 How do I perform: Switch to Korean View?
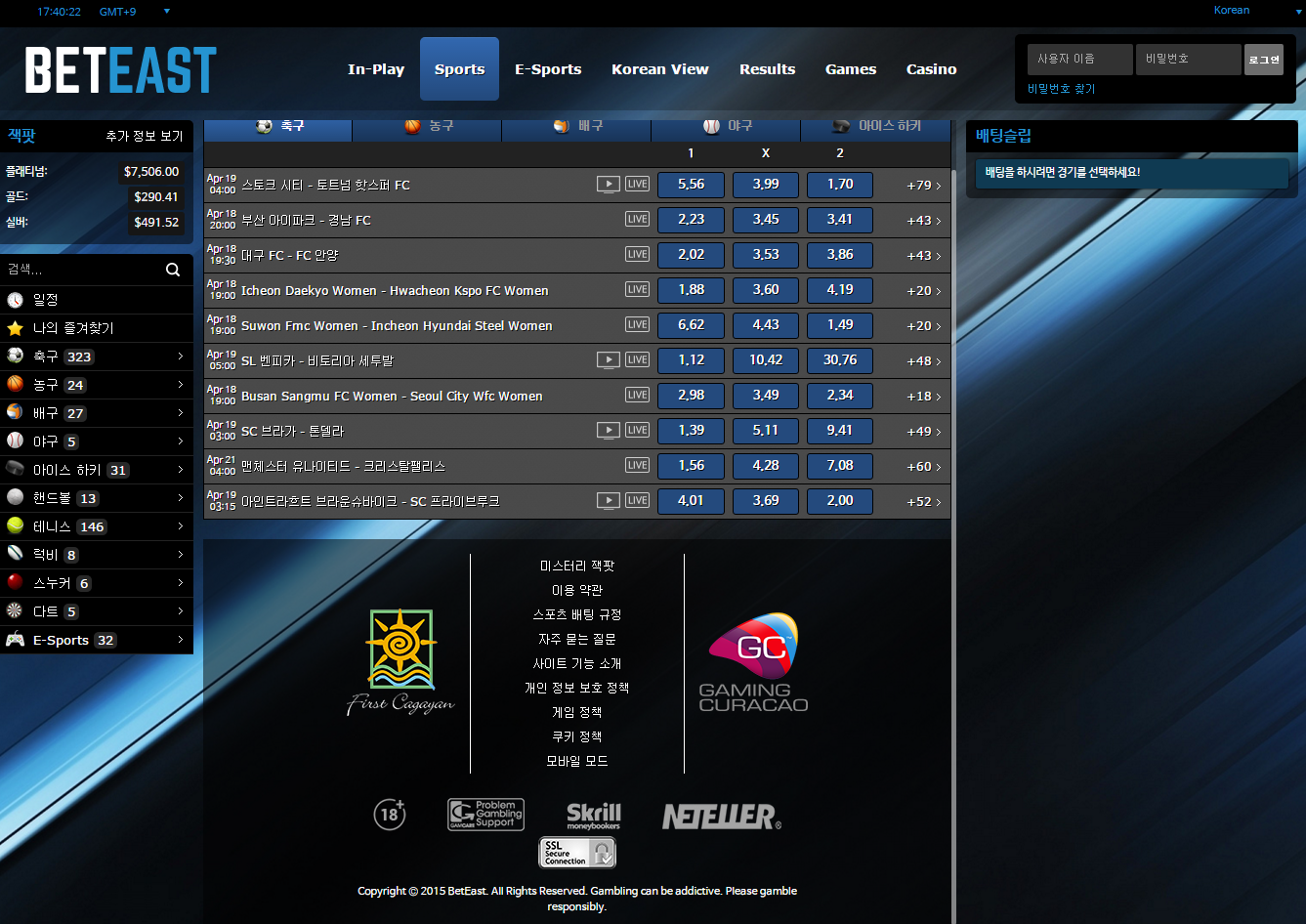660,69
